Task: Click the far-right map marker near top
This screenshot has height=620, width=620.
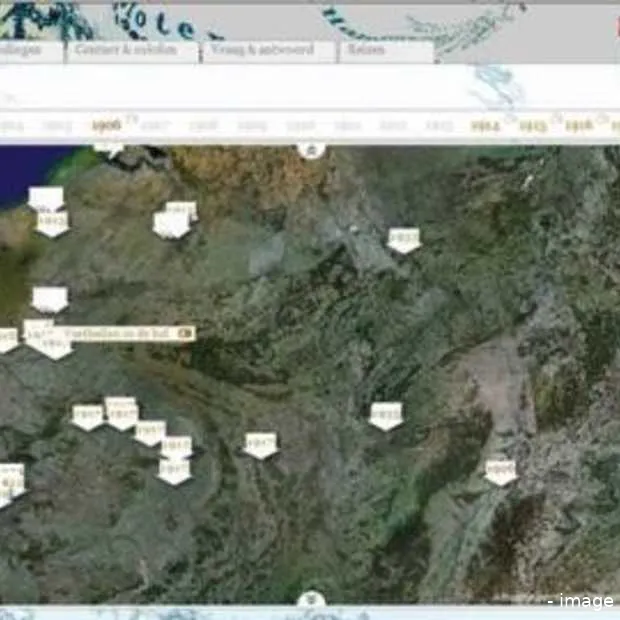Action: click(x=404, y=239)
